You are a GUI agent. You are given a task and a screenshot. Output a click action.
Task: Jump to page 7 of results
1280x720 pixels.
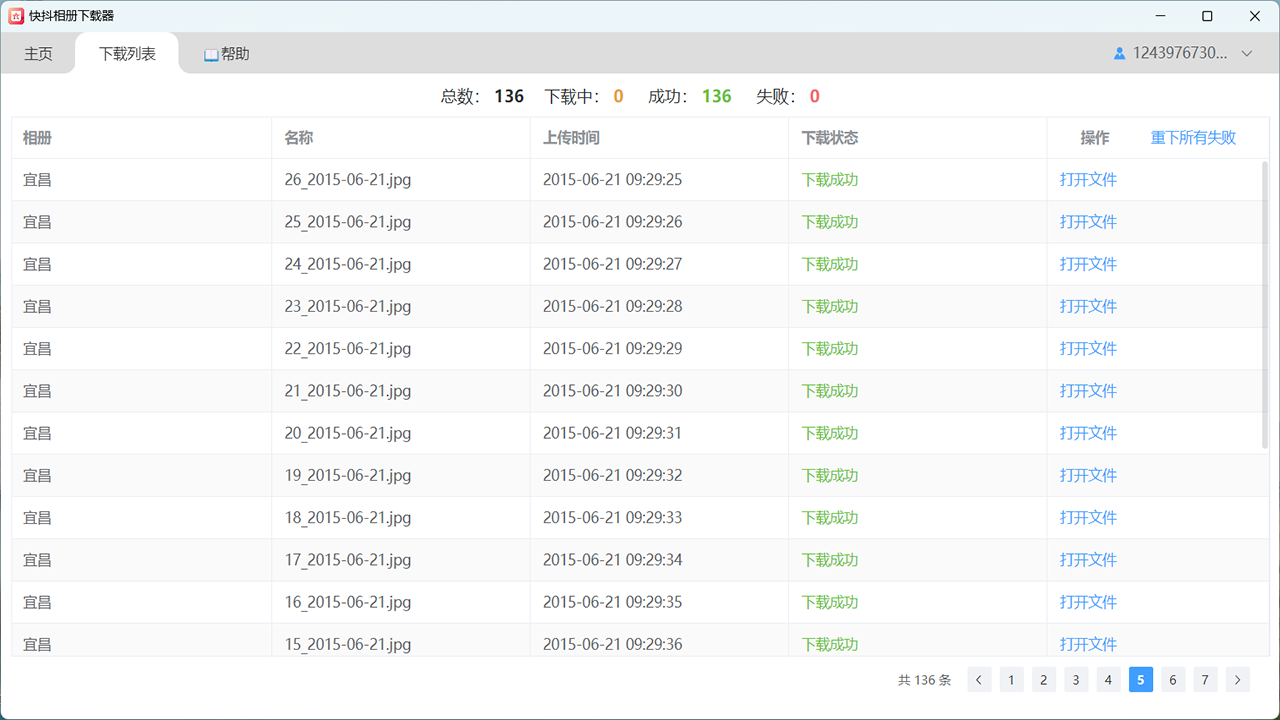click(1205, 680)
